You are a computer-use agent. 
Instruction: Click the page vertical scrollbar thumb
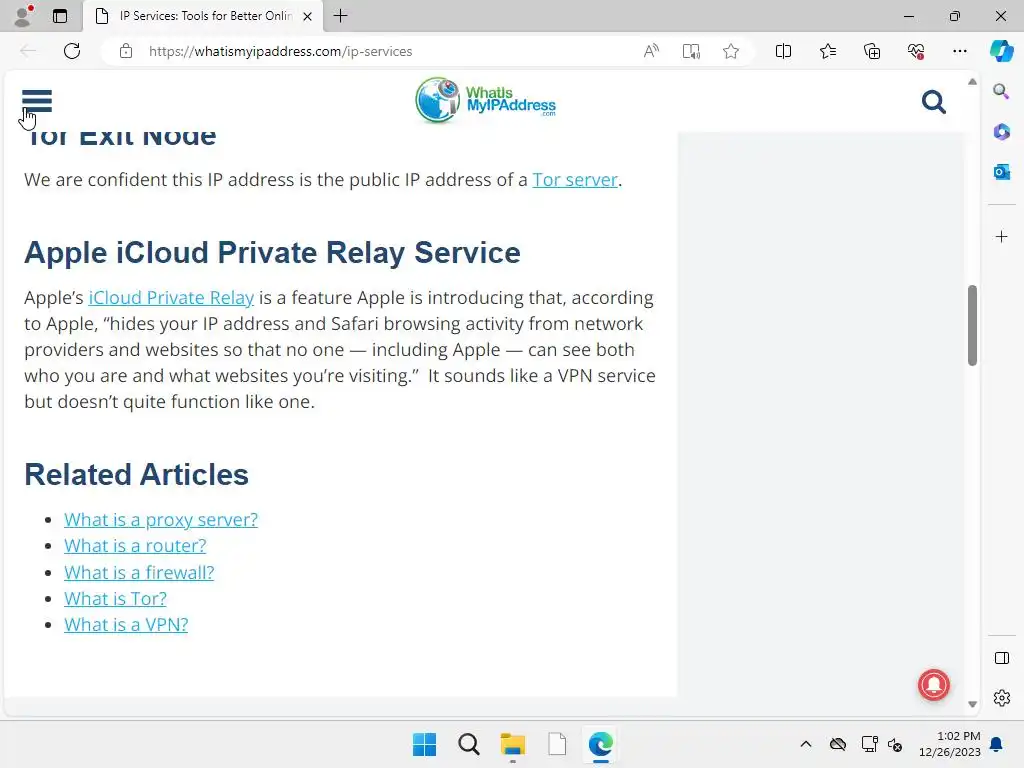[972, 325]
